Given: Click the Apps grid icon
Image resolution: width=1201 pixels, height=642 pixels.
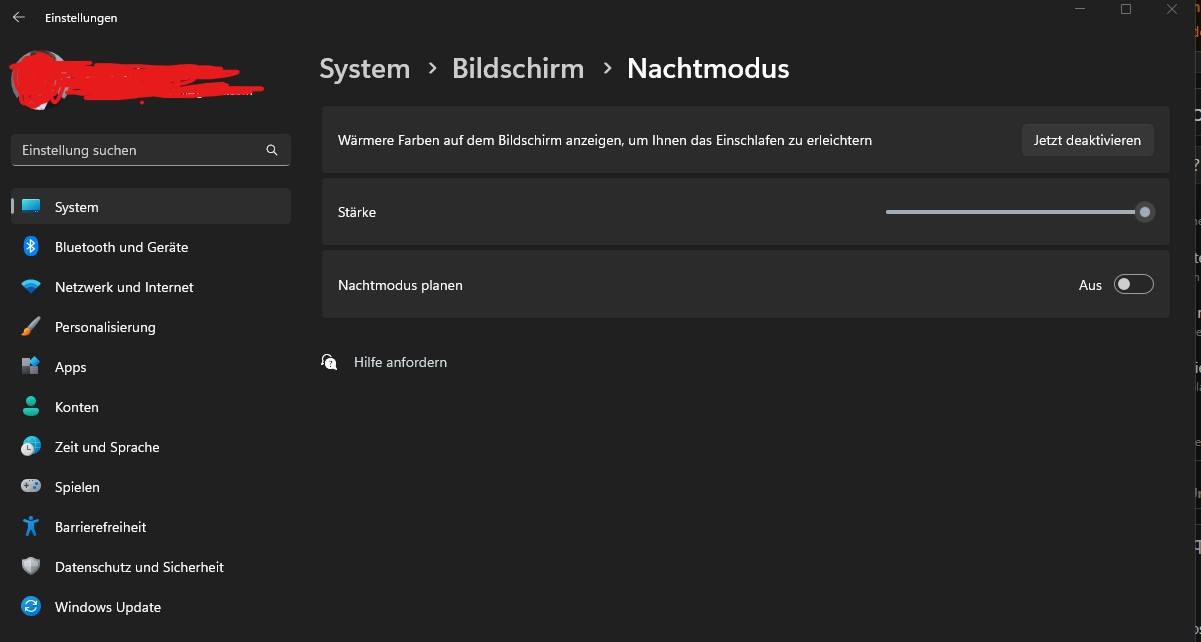Looking at the screenshot, I should pyautogui.click(x=31, y=367).
